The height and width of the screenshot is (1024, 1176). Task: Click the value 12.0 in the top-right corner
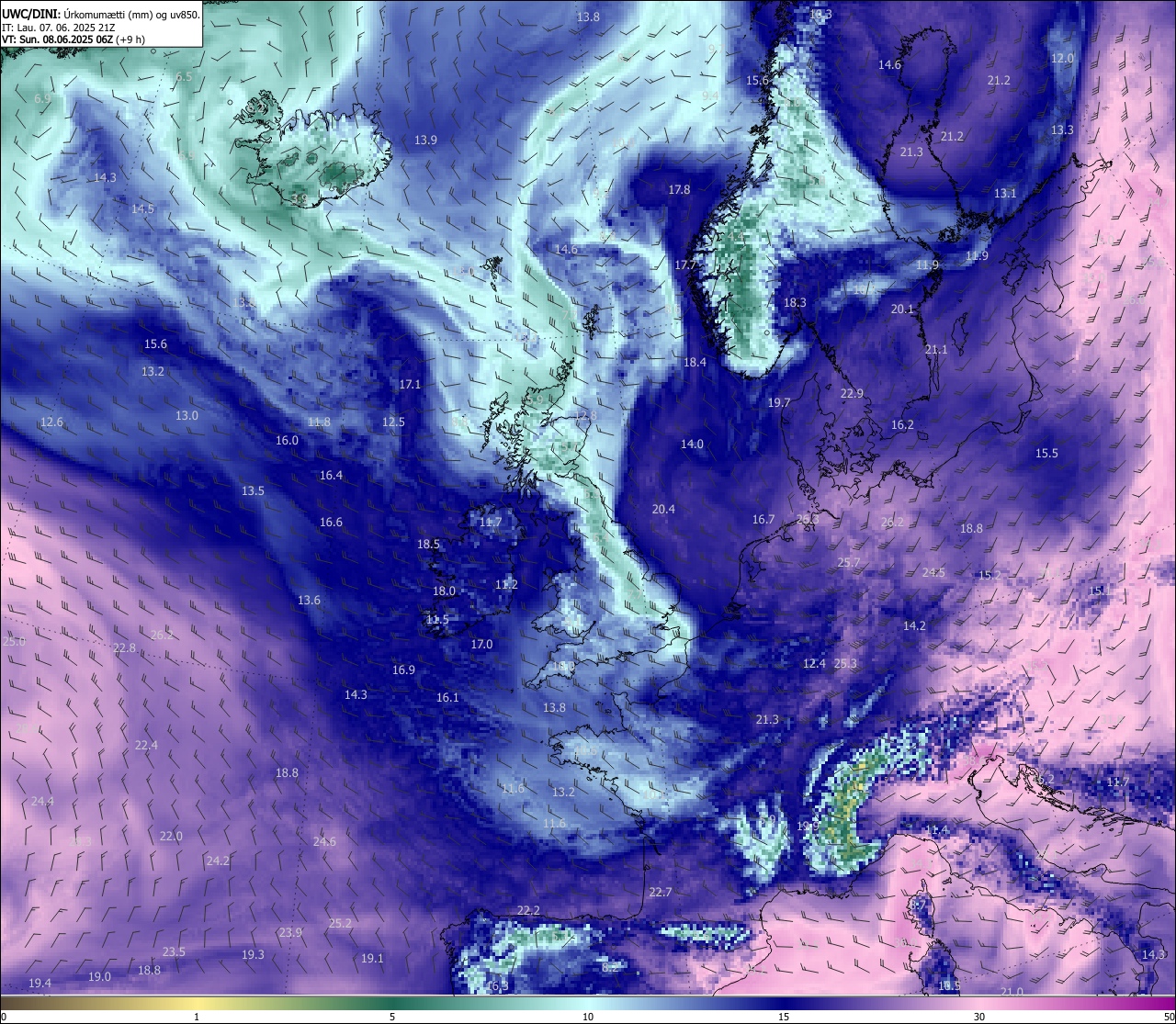pyautogui.click(x=1062, y=59)
